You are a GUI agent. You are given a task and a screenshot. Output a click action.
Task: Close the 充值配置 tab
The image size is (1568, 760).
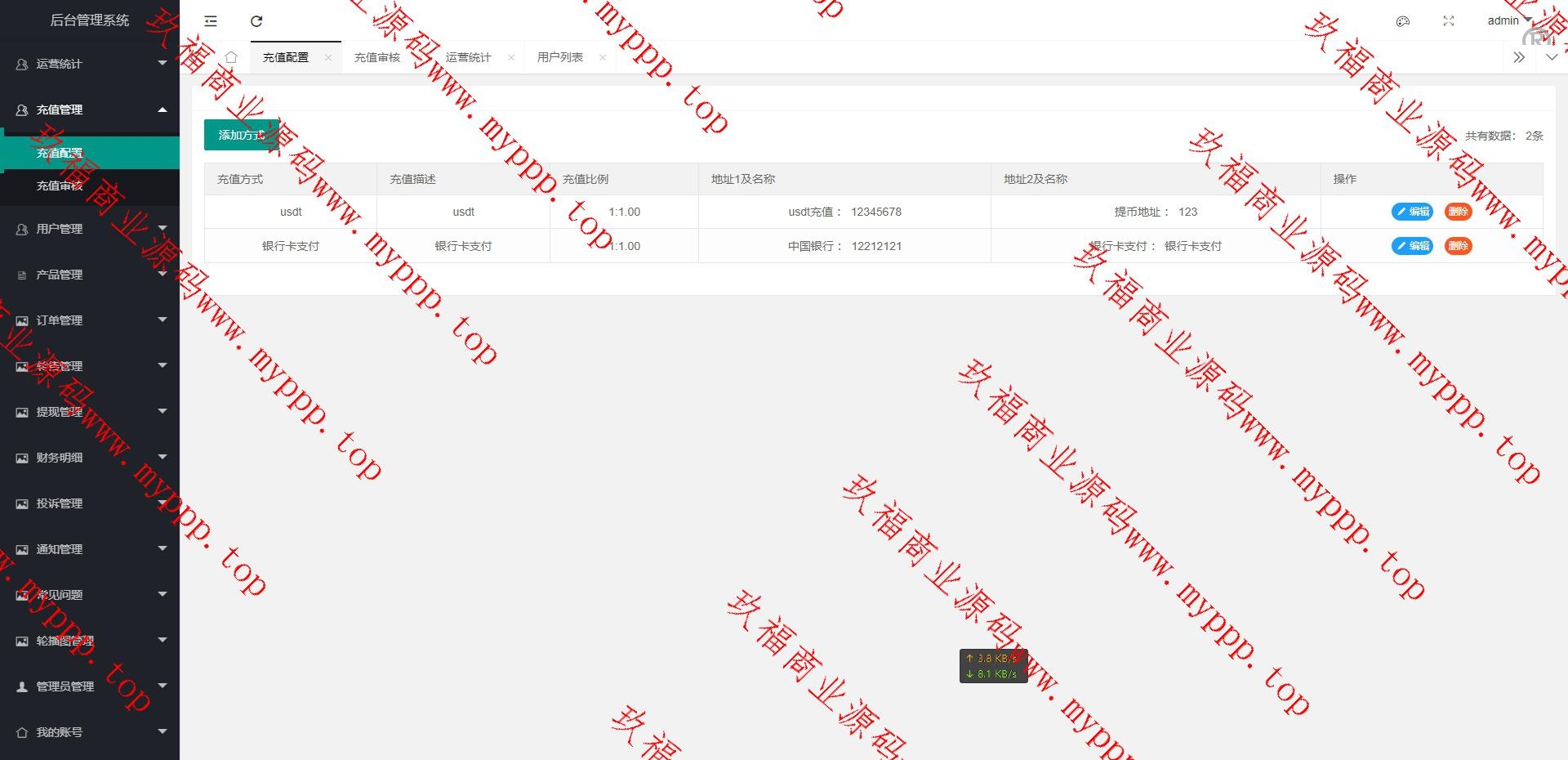[x=328, y=57]
